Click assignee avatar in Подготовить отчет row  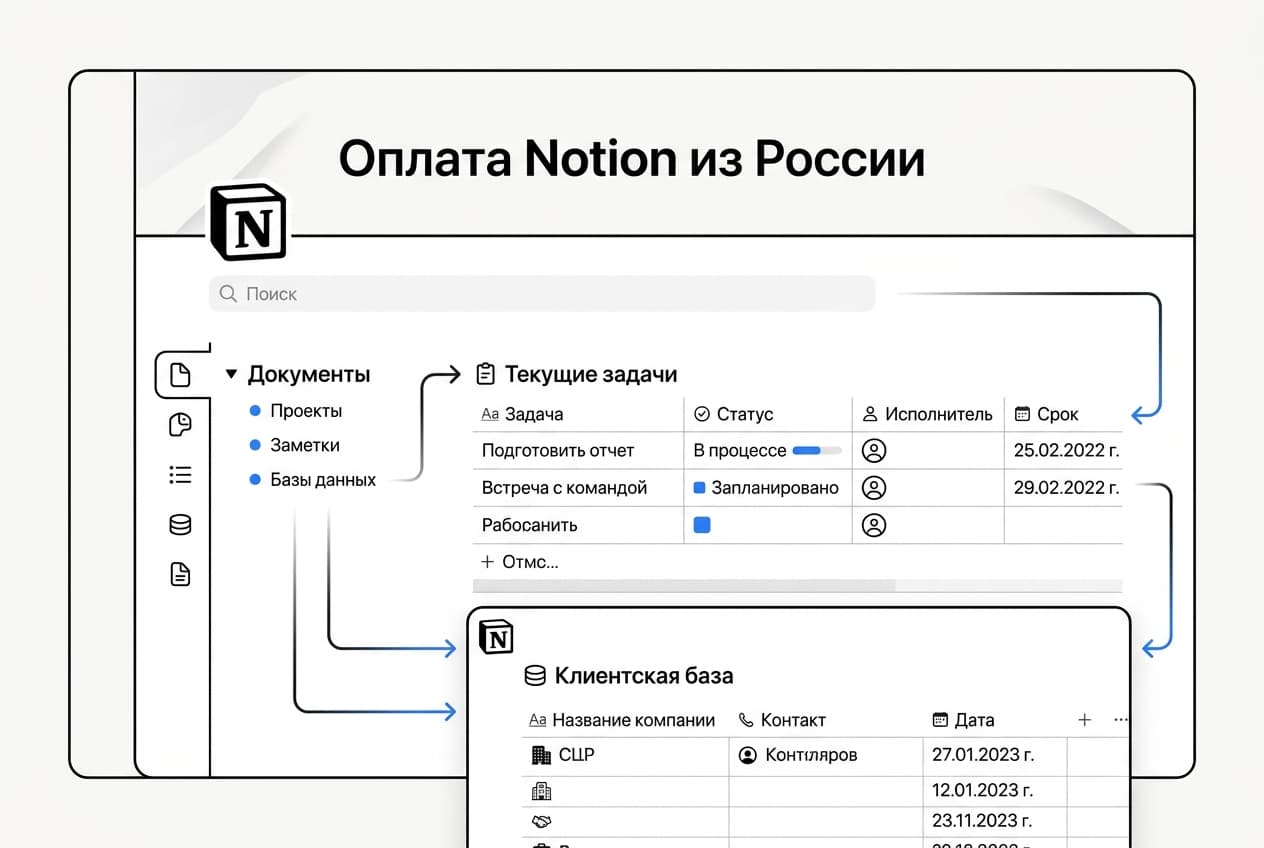[874, 451]
